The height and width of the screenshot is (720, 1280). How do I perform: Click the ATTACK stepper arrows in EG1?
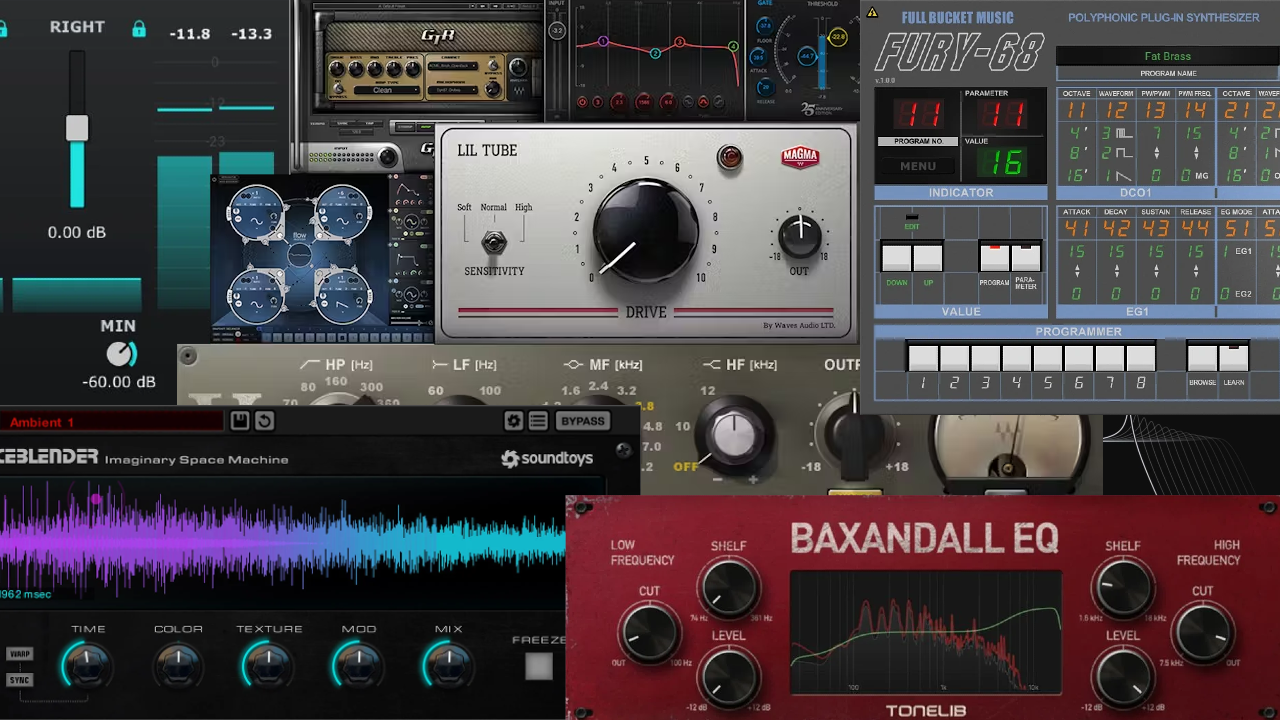1077,271
